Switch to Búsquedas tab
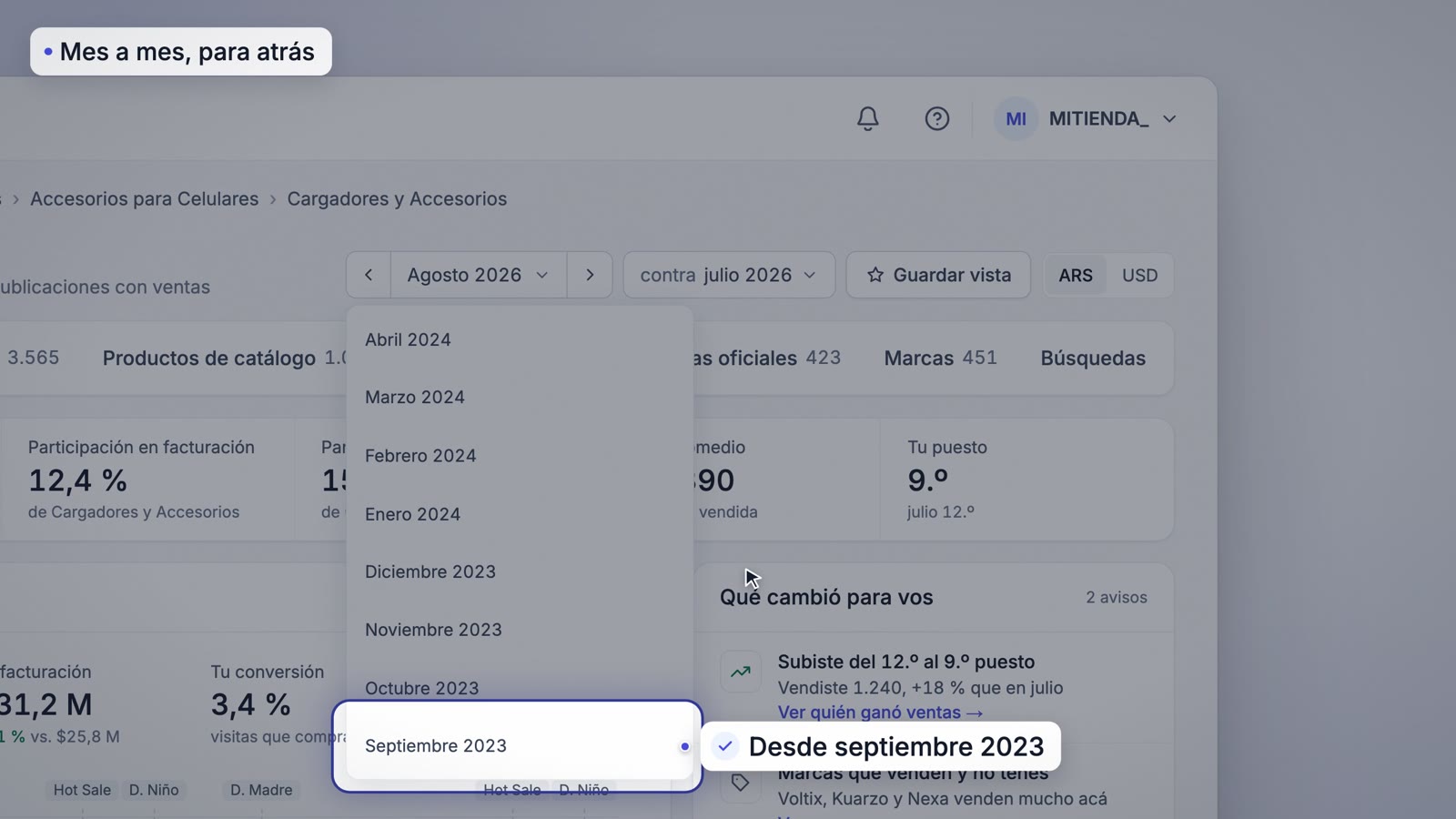The width and height of the screenshot is (1456, 819). pos(1093,359)
